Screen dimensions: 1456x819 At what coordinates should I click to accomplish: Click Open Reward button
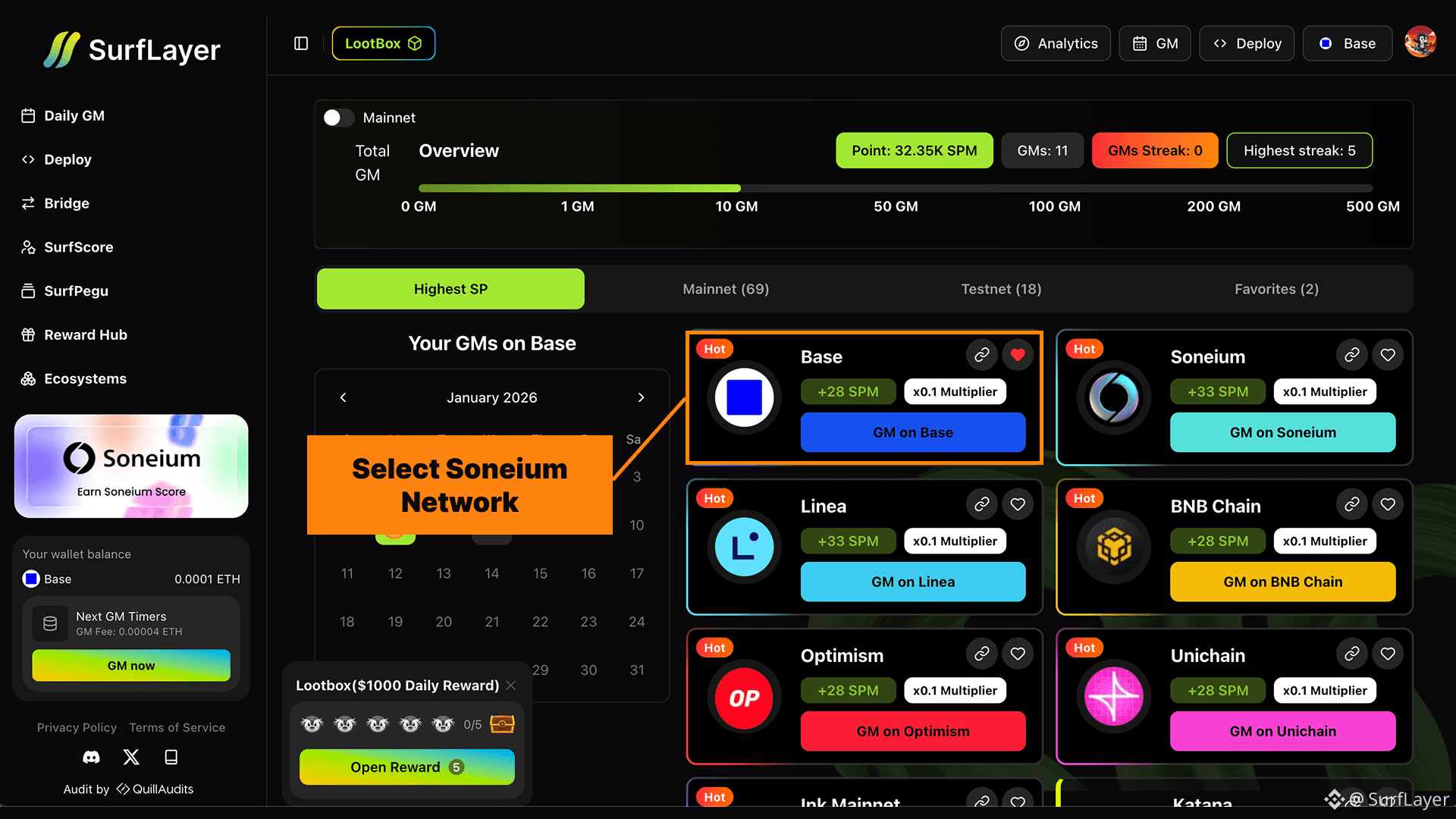[x=406, y=767]
